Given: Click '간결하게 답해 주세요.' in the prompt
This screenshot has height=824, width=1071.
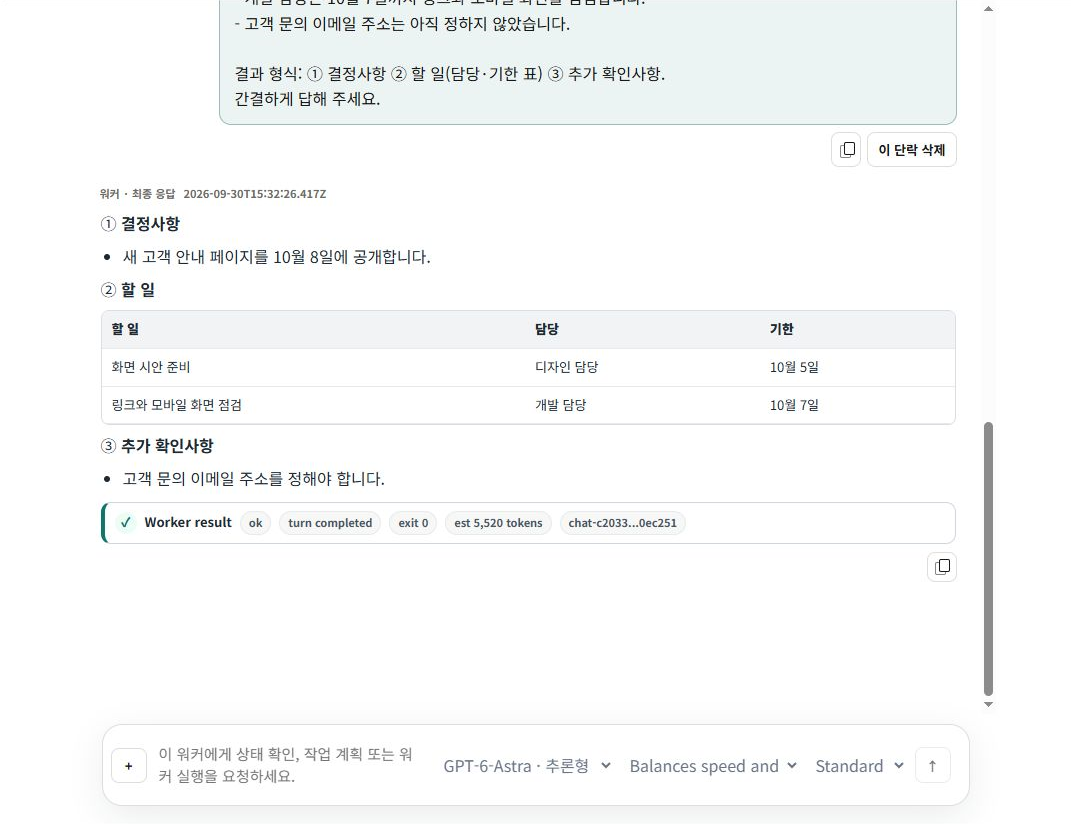Looking at the screenshot, I should tap(307, 99).
